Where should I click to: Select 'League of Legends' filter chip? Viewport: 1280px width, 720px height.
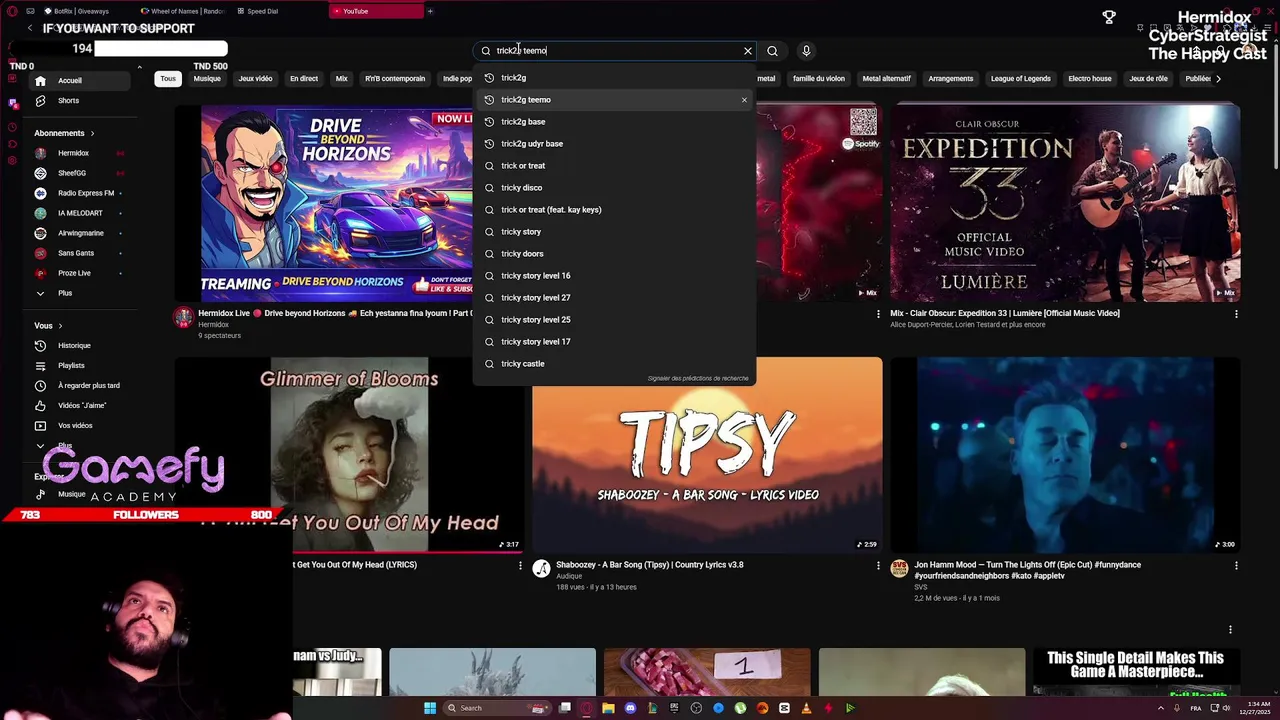click(1020, 78)
